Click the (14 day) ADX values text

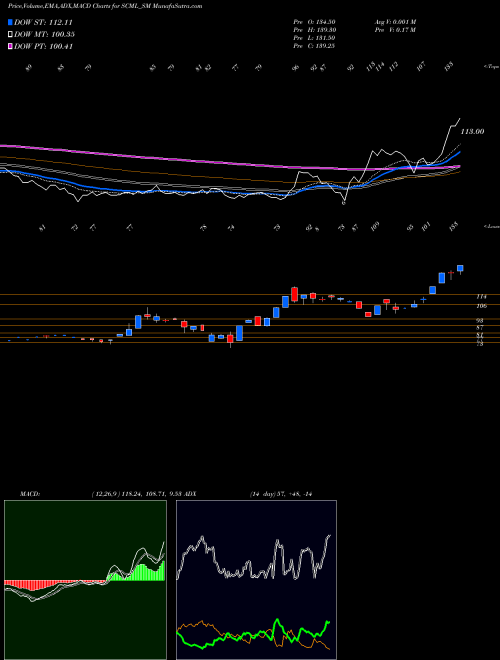[280, 494]
